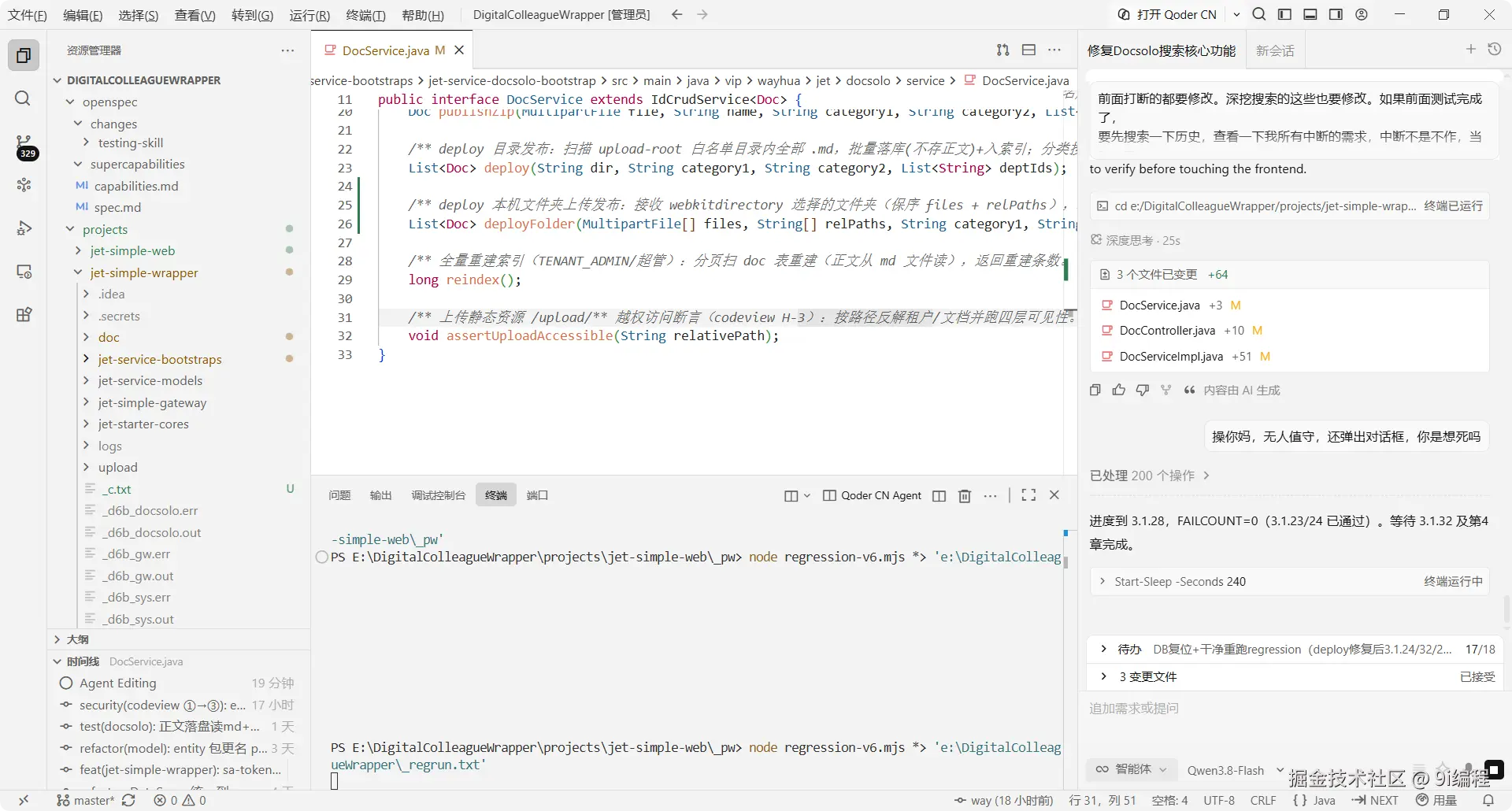Open notifications bell in status bar
The image size is (1512, 811).
1488,800
